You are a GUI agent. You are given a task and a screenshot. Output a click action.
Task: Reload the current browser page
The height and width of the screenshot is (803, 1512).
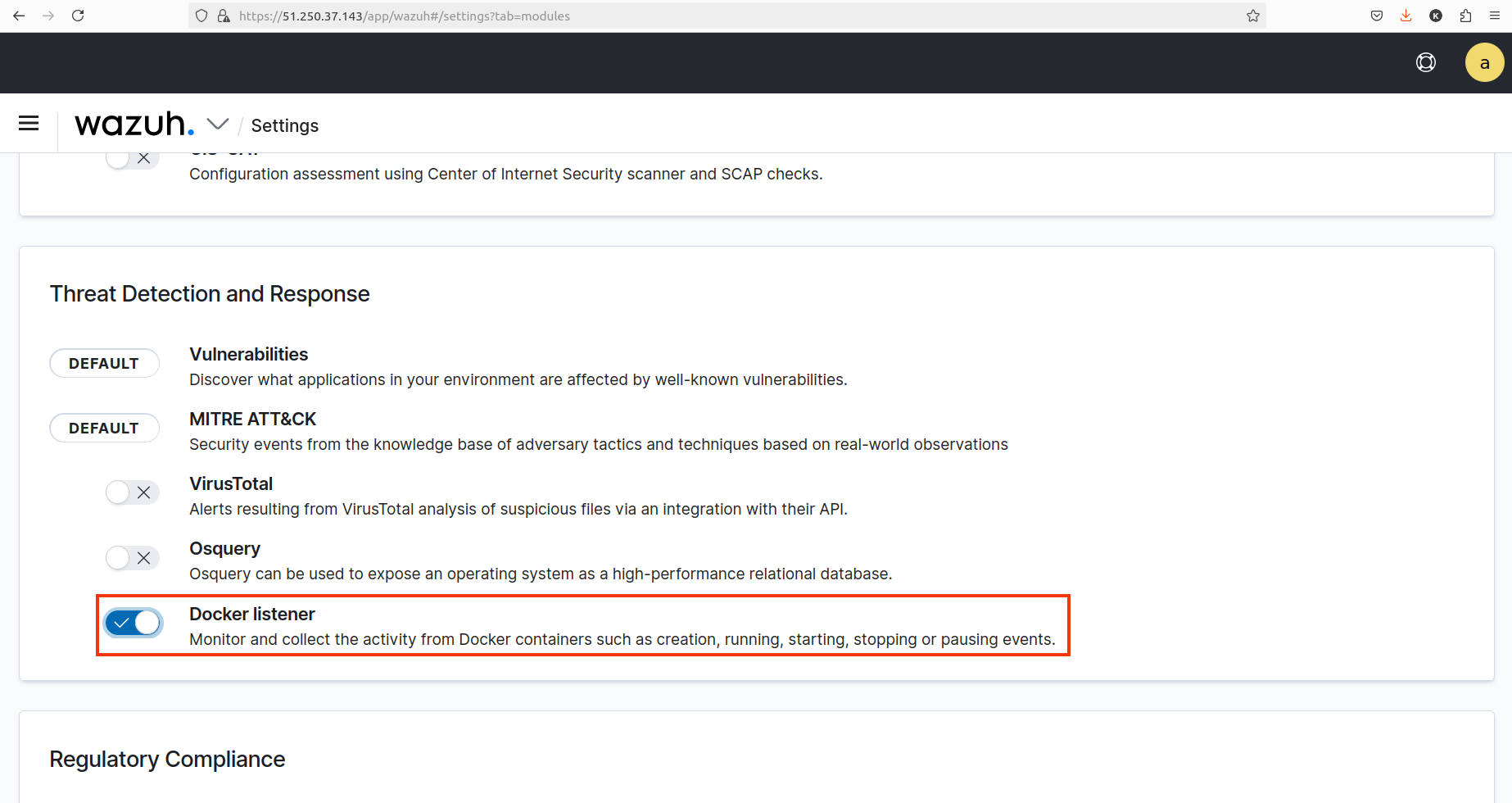pyautogui.click(x=78, y=16)
